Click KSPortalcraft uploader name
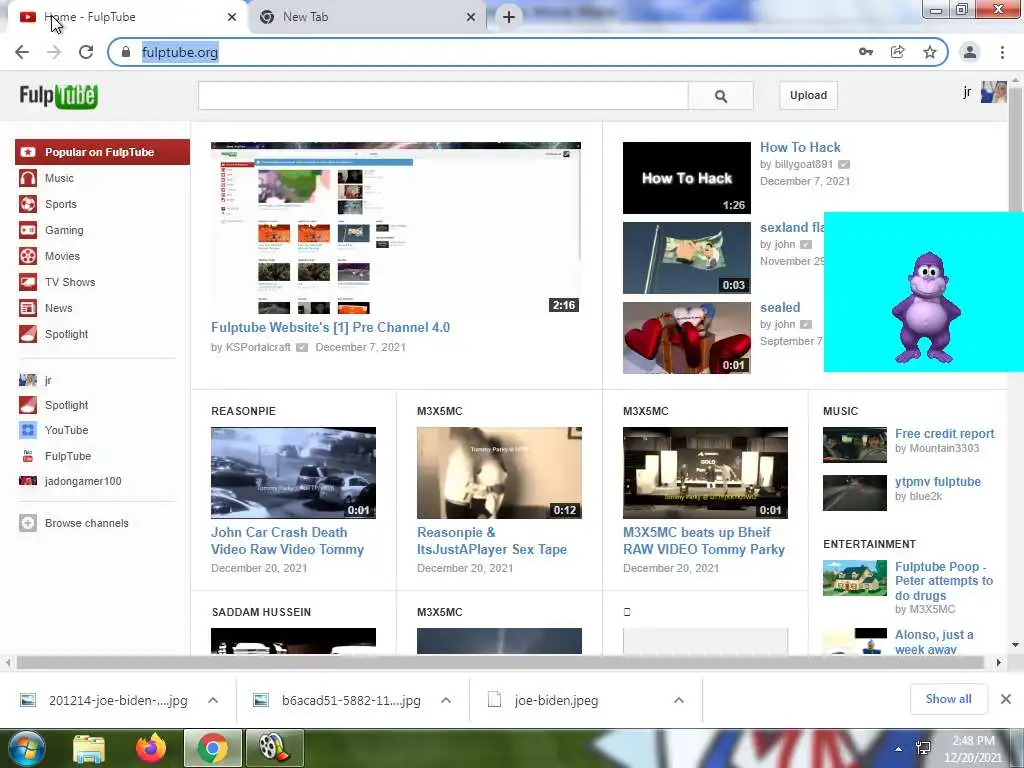The image size is (1024, 768). [x=258, y=347]
